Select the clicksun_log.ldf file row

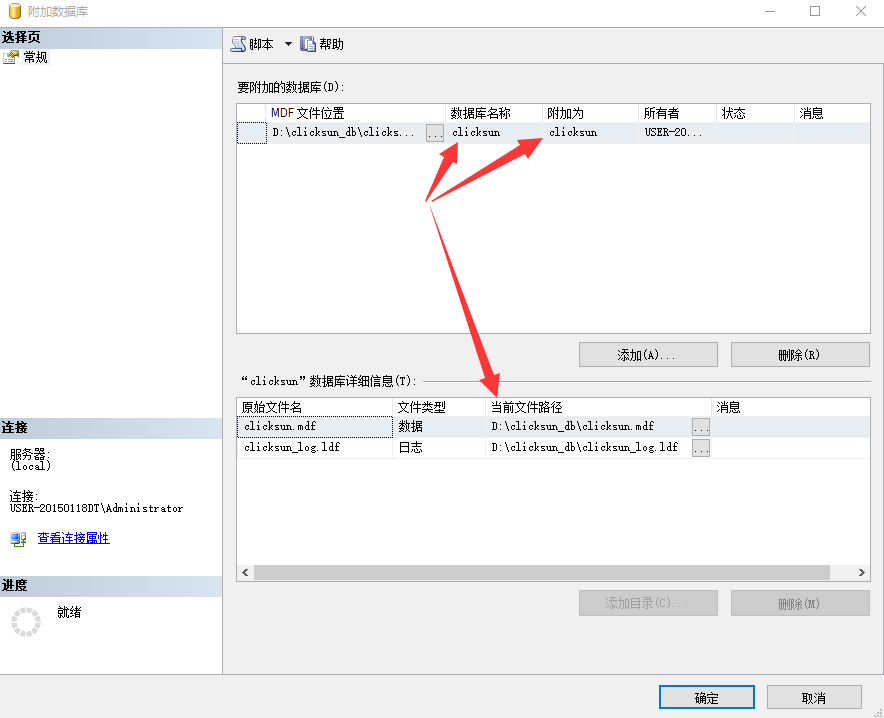tap(553, 447)
